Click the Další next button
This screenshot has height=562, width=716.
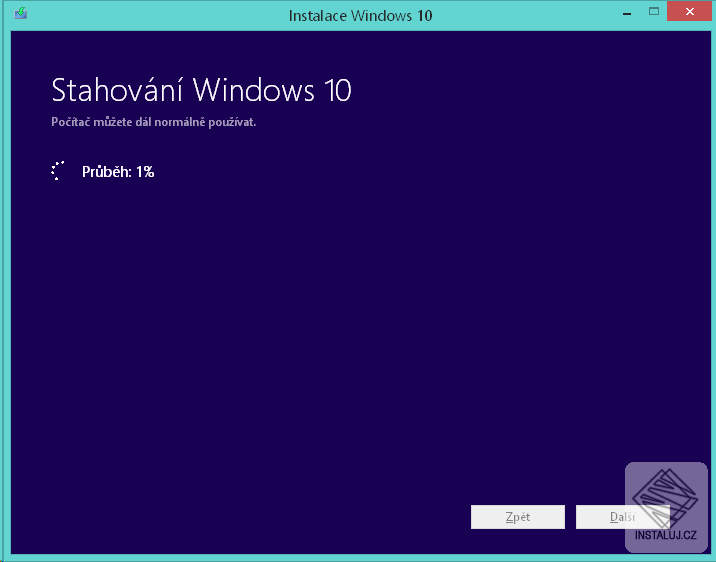tap(622, 517)
